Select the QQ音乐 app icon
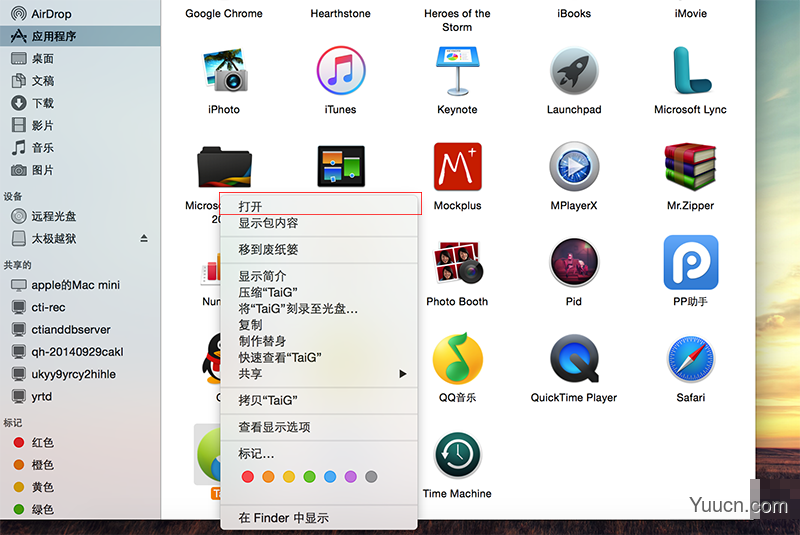The width and height of the screenshot is (800, 535). click(x=457, y=359)
